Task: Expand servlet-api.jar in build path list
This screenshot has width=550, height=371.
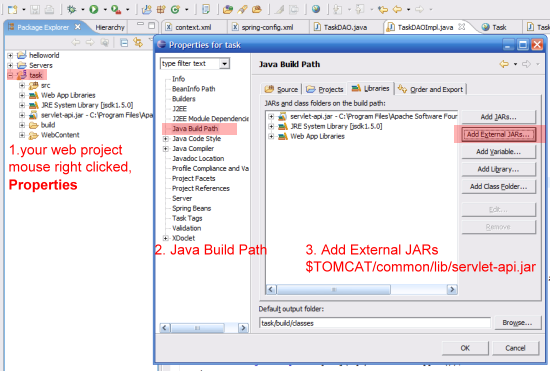Action: [271, 116]
